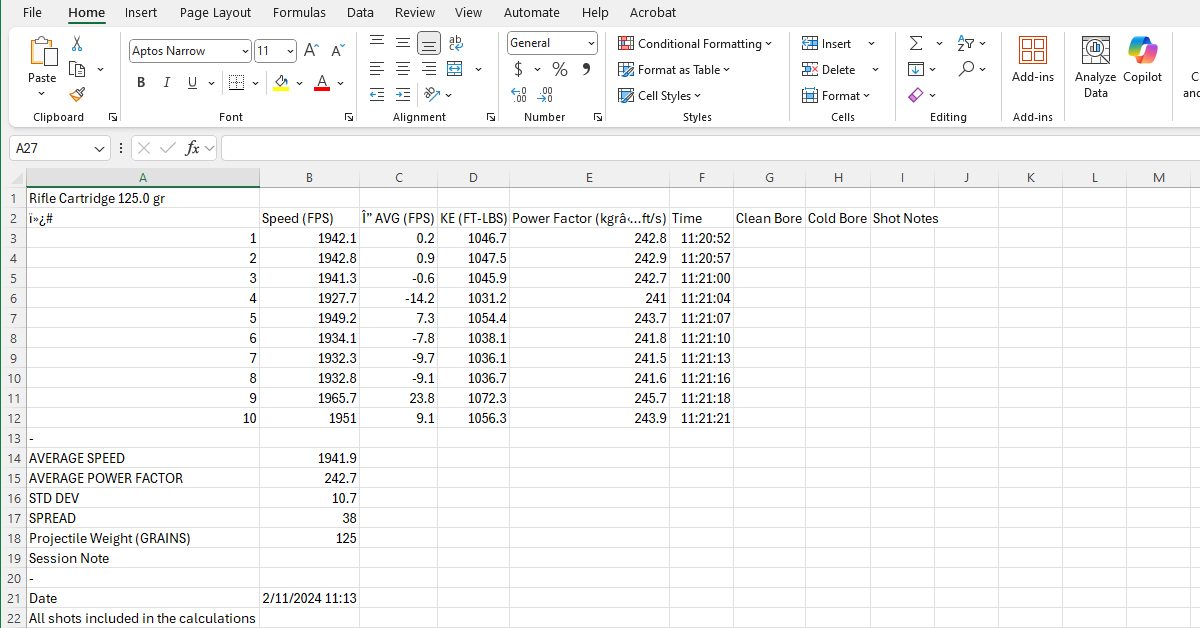Open the Page Layout tab
The width and height of the screenshot is (1200, 628).
216,13
